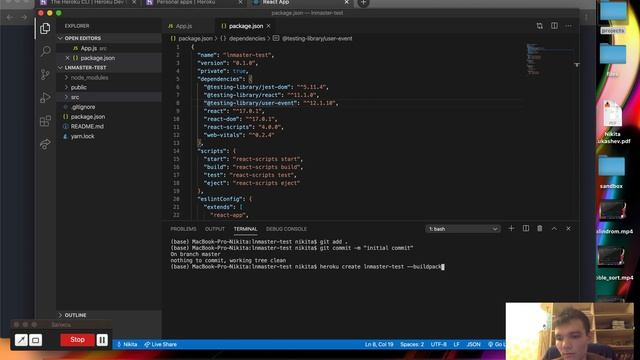The height and width of the screenshot is (360, 640).
Task: Click the browser back arrow
Action: 10,17
